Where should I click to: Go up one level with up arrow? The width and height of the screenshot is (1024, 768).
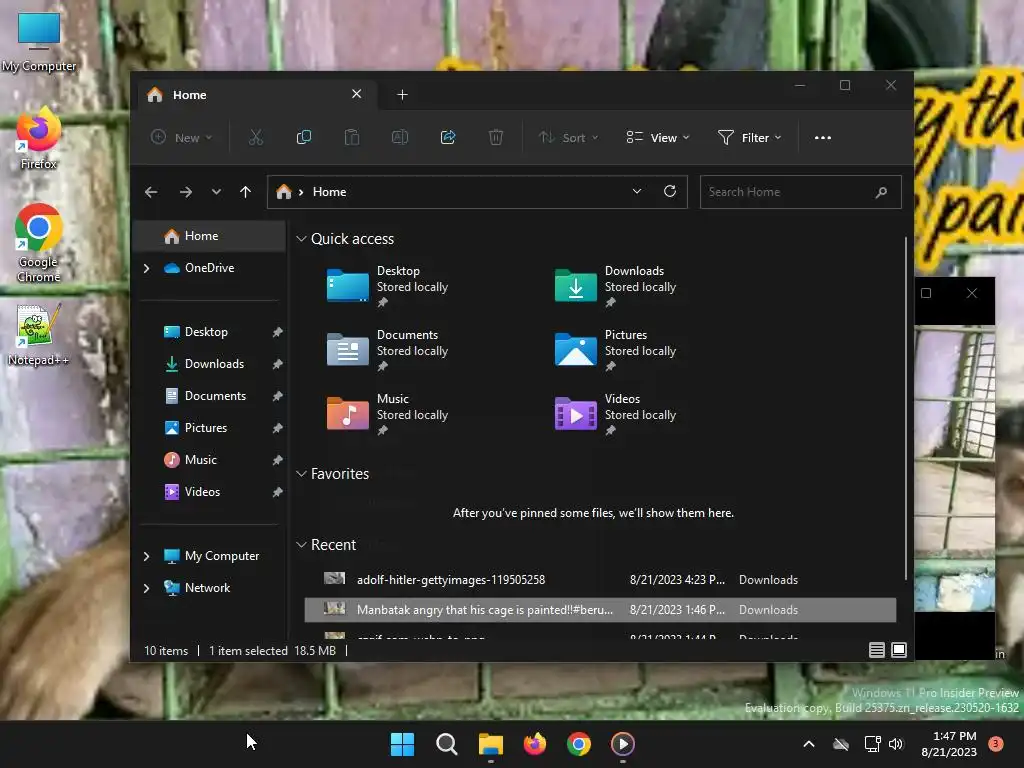coord(246,192)
